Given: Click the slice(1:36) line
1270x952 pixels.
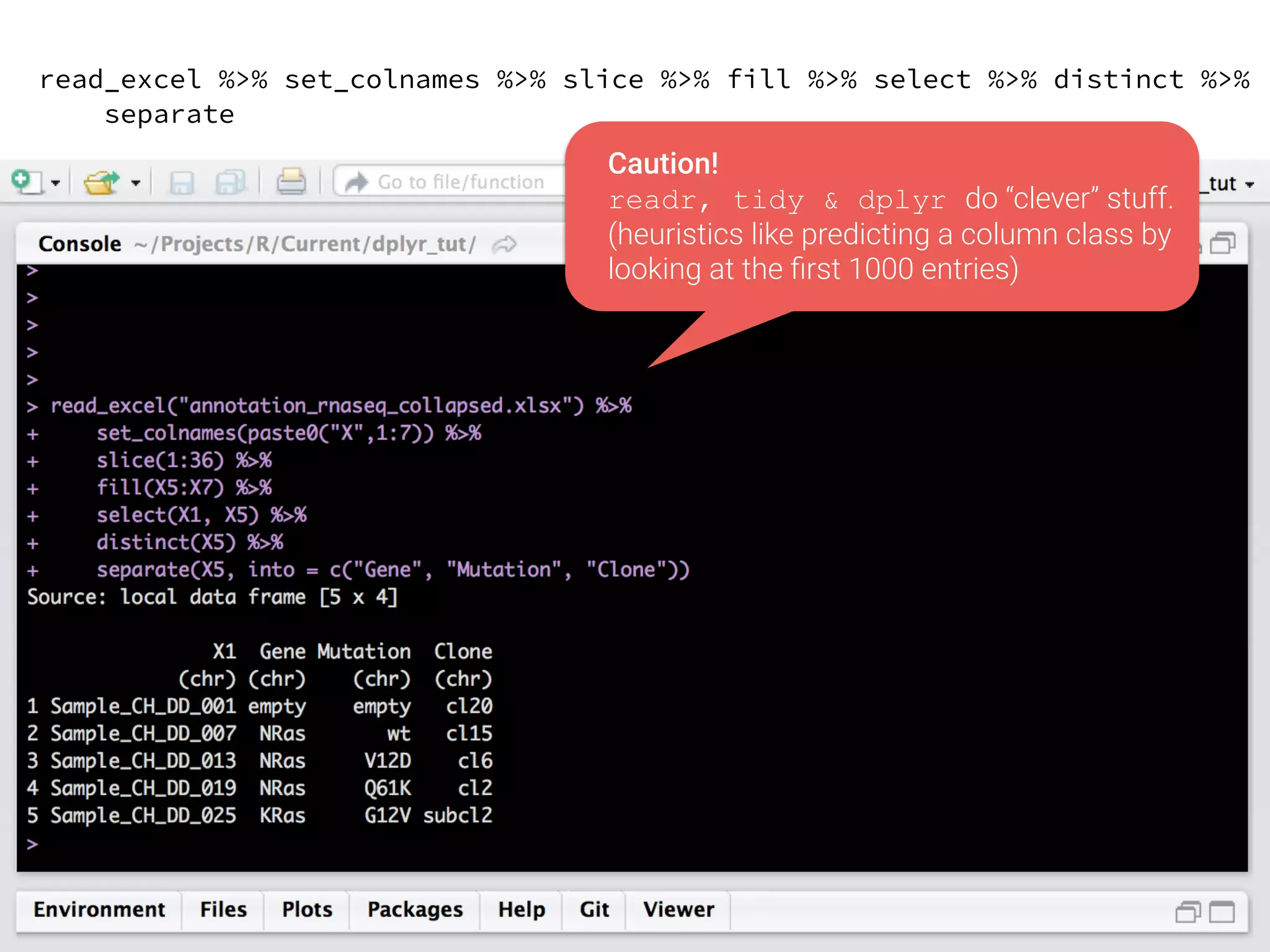Looking at the screenshot, I should coord(184,461).
